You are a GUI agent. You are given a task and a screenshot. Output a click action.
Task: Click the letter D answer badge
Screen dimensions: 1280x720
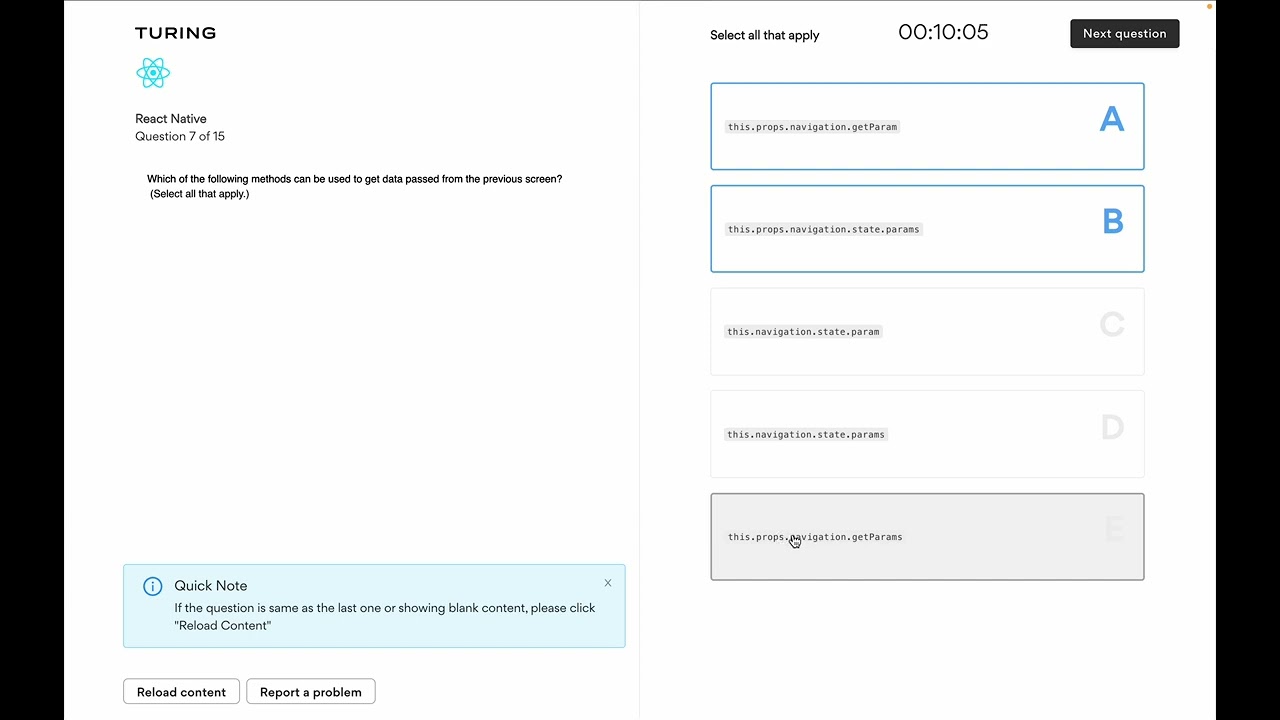tap(1111, 427)
